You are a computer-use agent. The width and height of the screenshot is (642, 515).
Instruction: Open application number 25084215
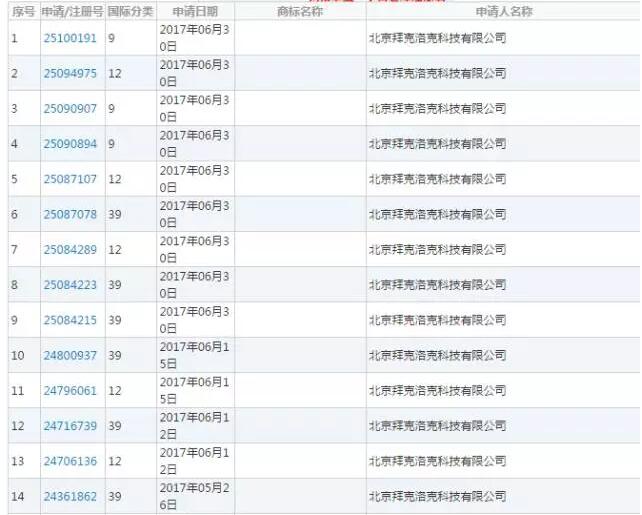(x=70, y=320)
